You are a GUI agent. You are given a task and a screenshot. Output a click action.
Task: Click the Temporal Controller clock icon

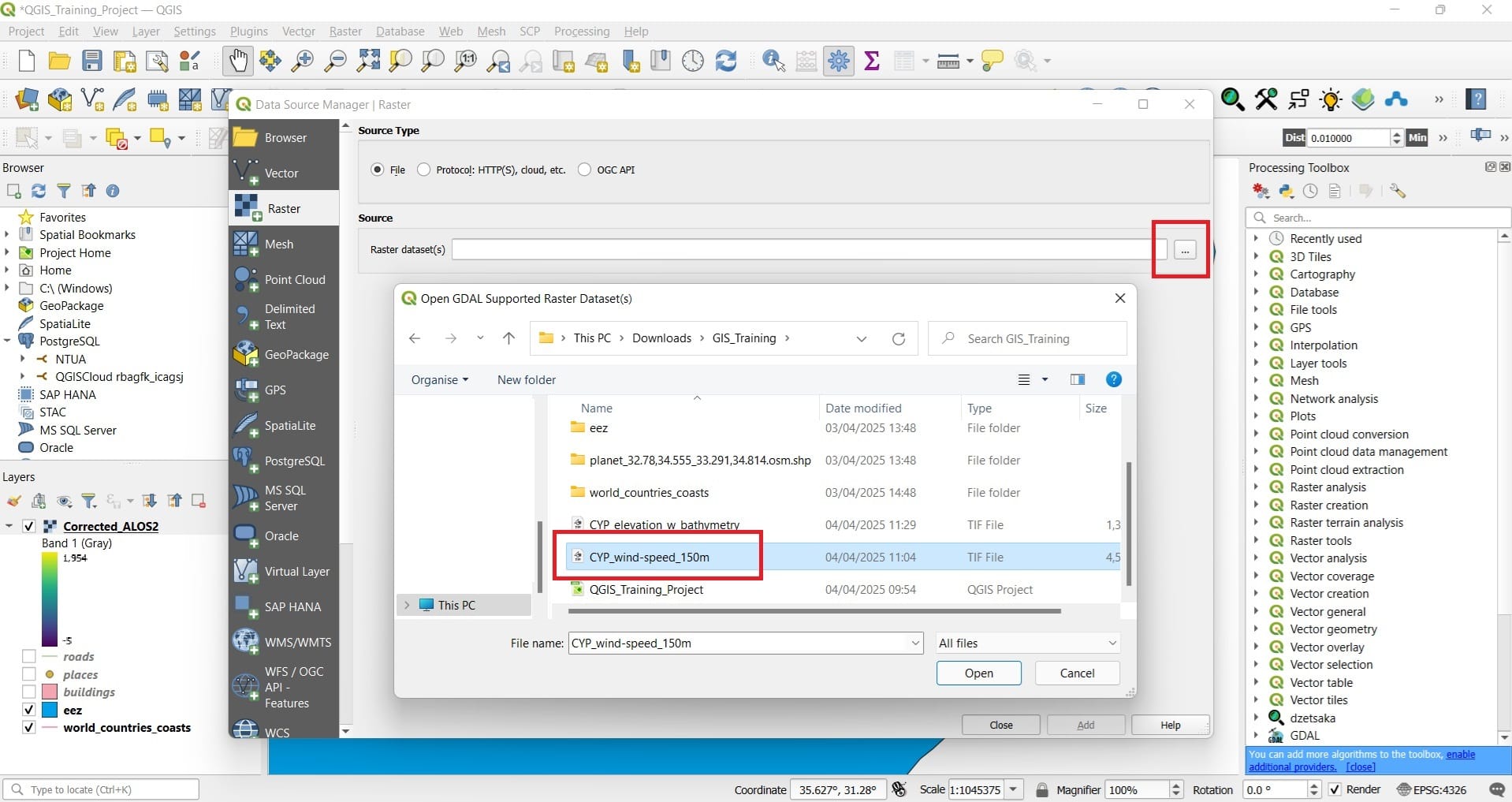[693, 61]
